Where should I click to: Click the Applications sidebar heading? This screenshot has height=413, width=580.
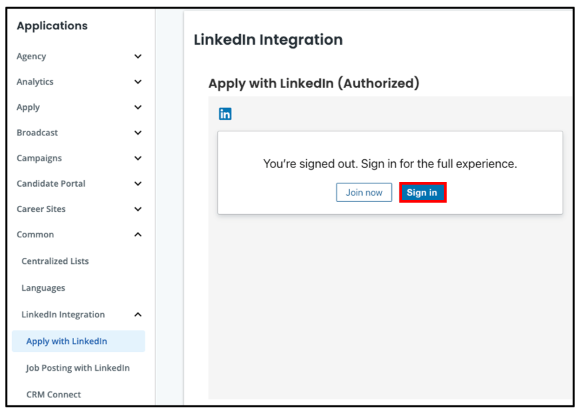52,26
